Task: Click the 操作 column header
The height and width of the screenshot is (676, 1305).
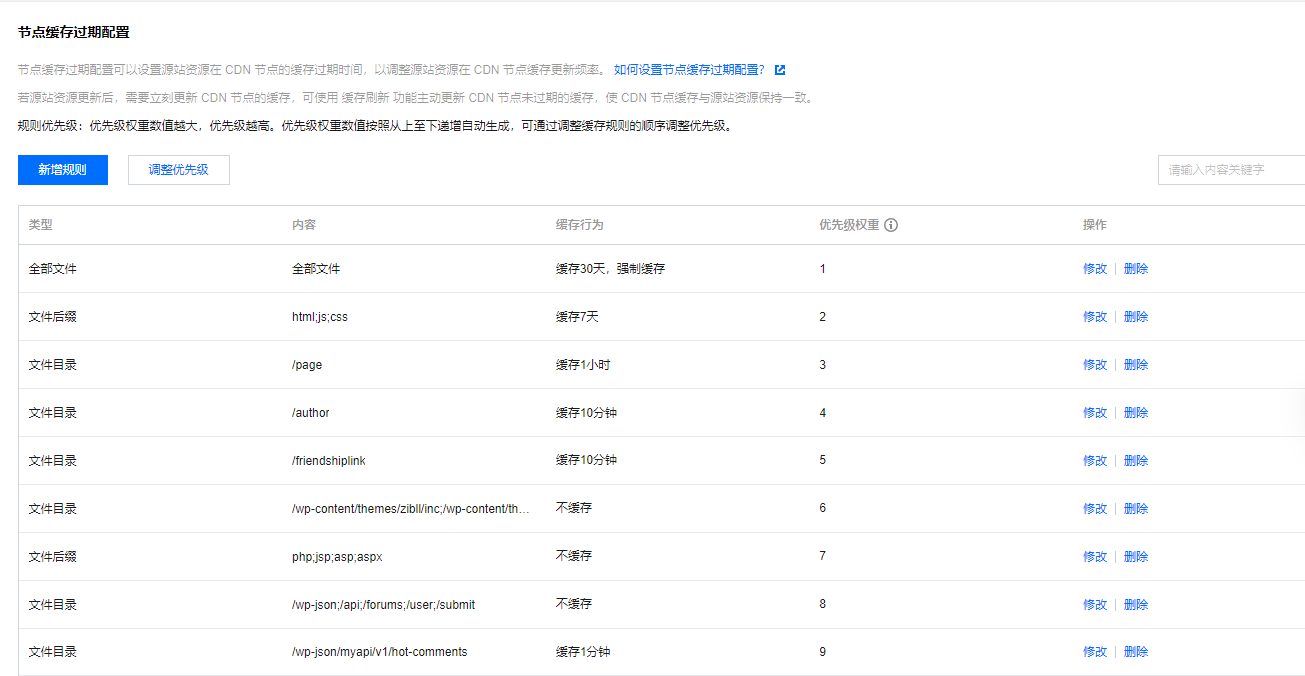Action: tap(1094, 224)
